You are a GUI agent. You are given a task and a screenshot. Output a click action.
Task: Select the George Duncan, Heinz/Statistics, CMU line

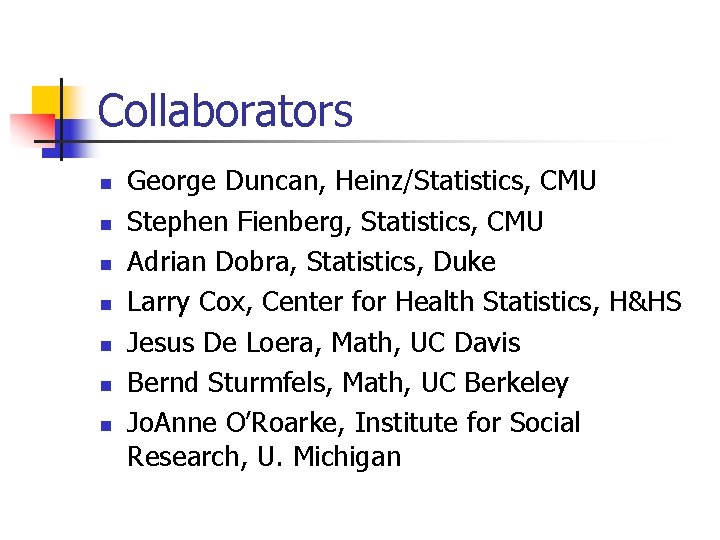click(362, 181)
